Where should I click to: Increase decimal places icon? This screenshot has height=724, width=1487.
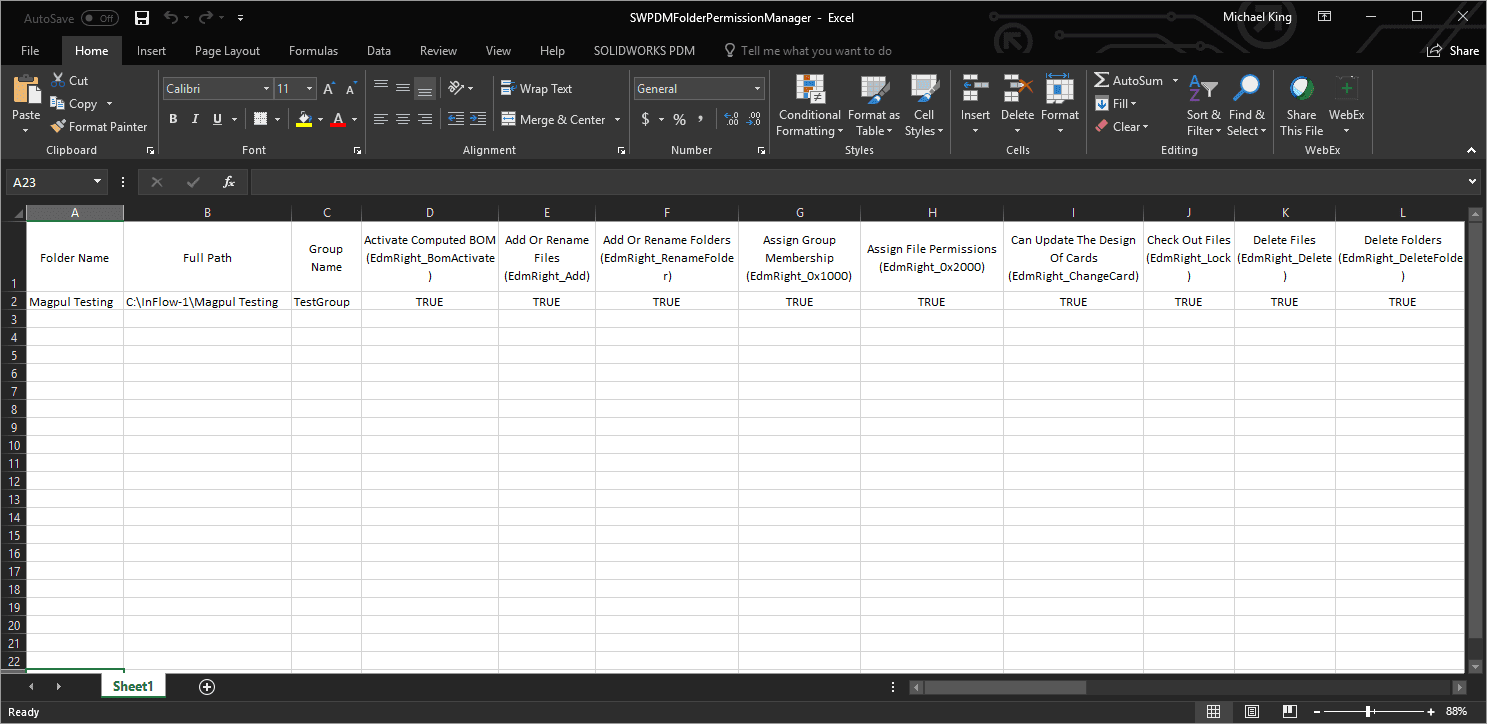coord(731,119)
